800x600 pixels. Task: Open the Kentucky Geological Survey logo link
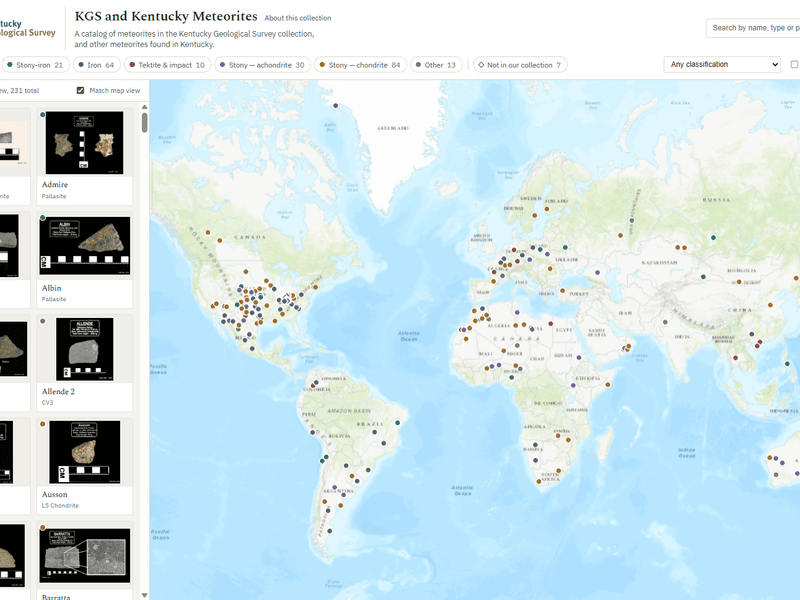[x=28, y=28]
